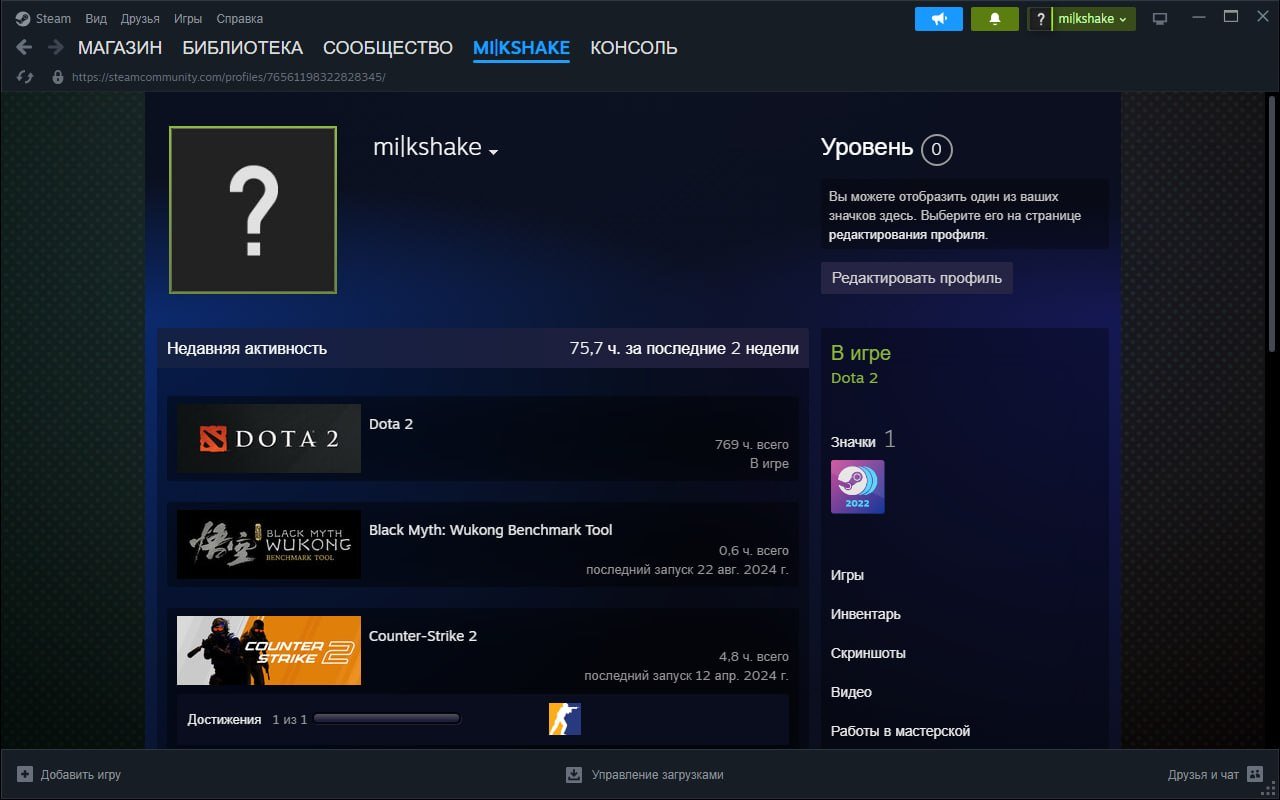Switch to Big Picture mode with the monitor icon
1280x800 pixels.
(x=1160, y=19)
